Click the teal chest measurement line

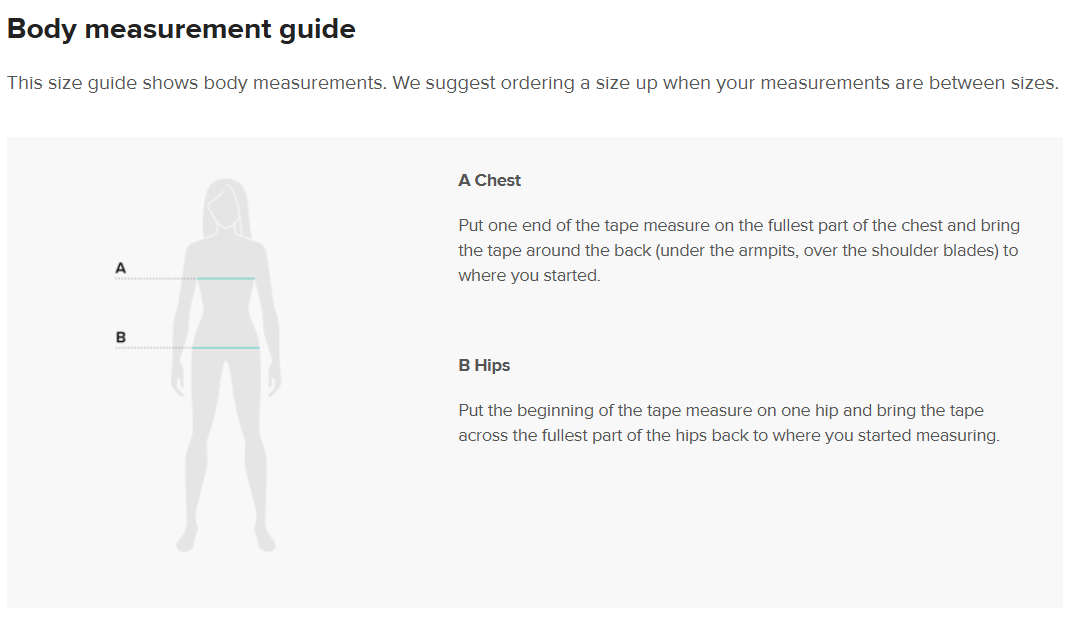[226, 278]
